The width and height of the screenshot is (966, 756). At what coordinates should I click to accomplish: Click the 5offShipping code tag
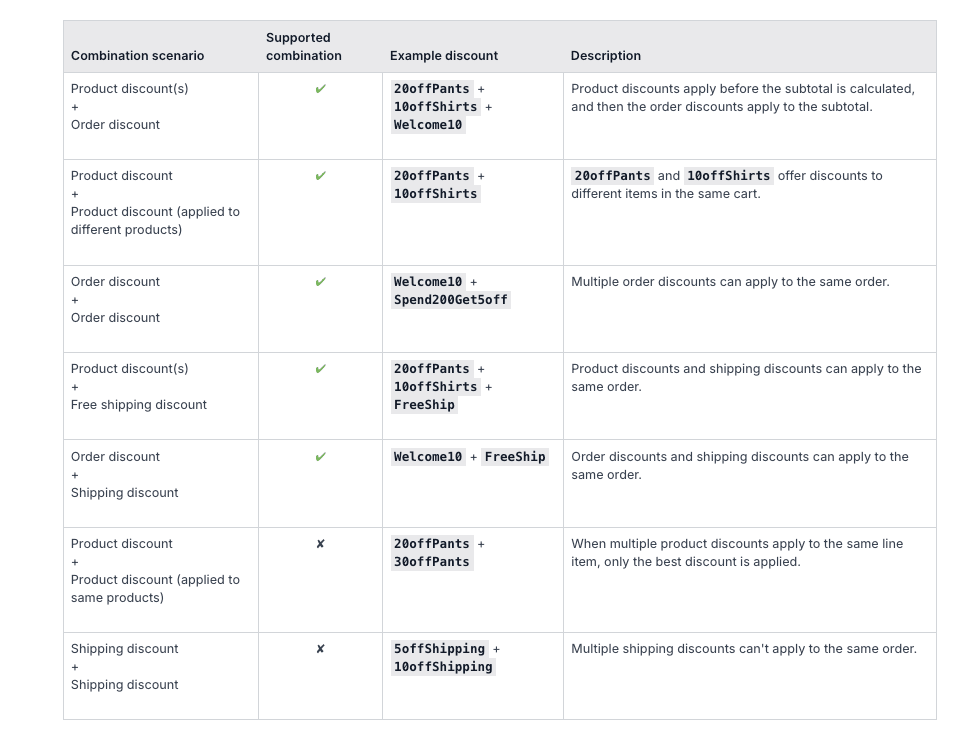click(439, 648)
